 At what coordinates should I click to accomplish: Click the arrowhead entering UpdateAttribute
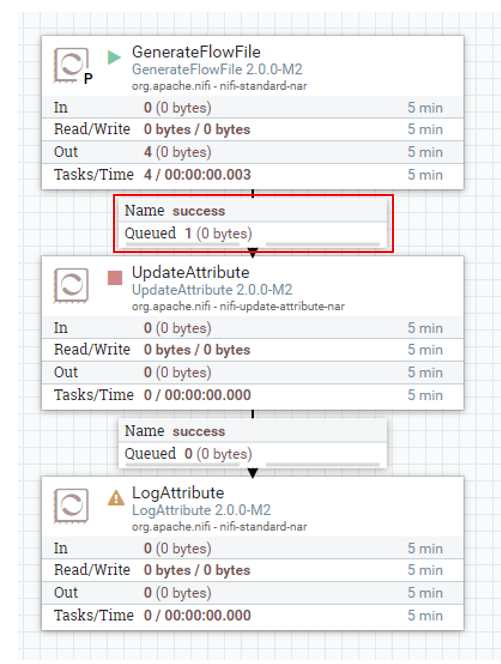pyautogui.click(x=253, y=252)
